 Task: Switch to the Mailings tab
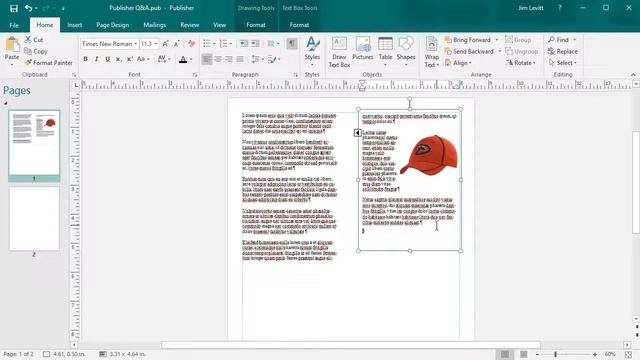[155, 25]
